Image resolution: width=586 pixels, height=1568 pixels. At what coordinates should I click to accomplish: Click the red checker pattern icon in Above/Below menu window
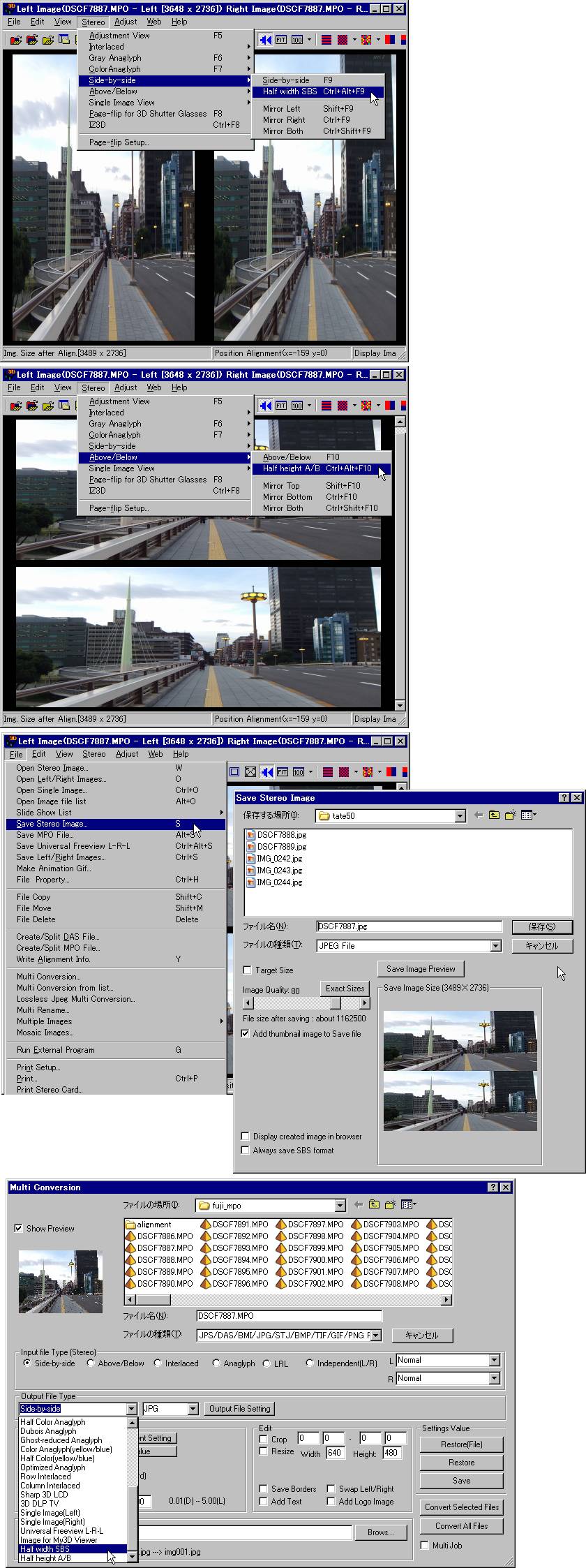click(x=343, y=406)
